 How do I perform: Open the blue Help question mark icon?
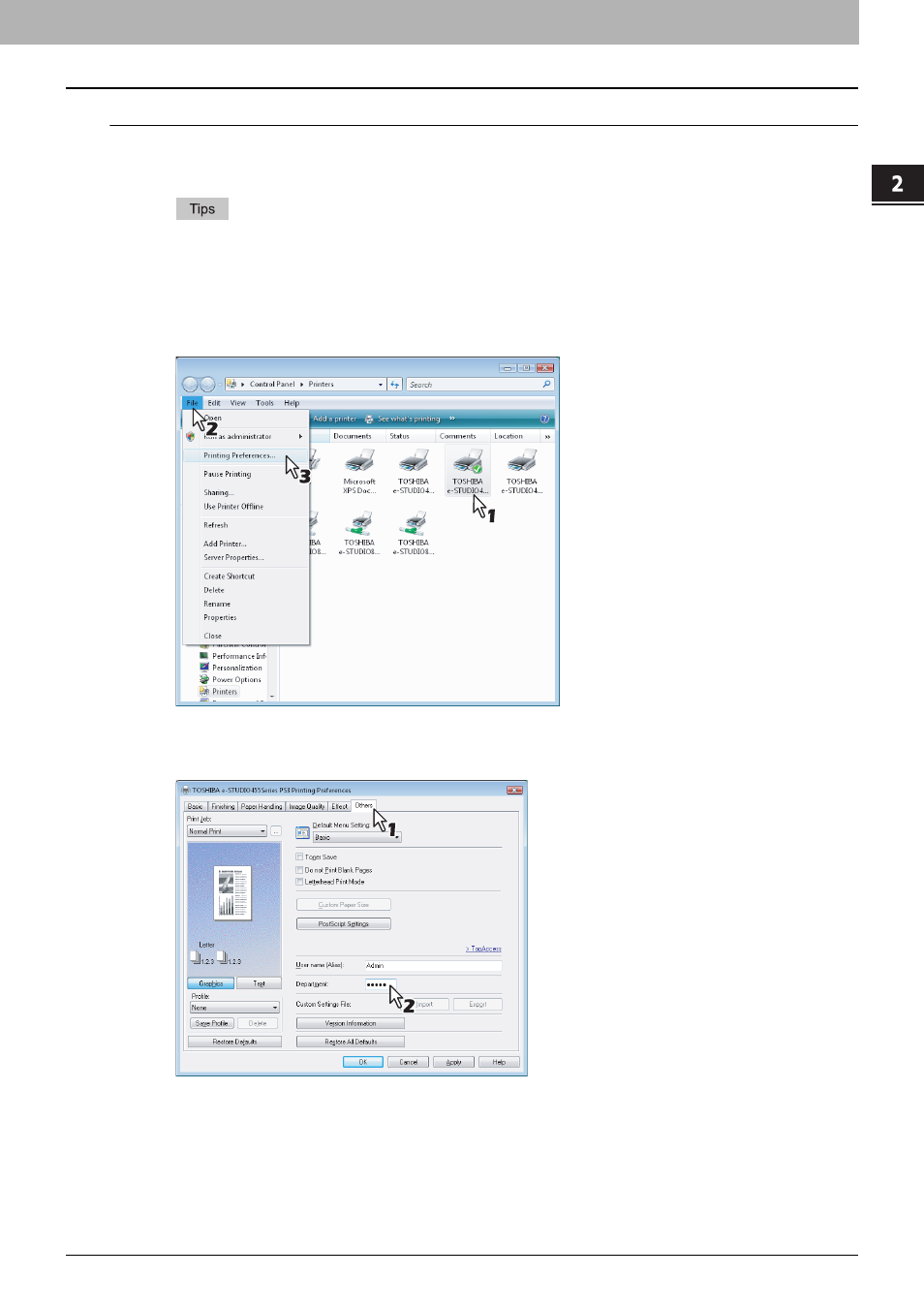tap(544, 420)
